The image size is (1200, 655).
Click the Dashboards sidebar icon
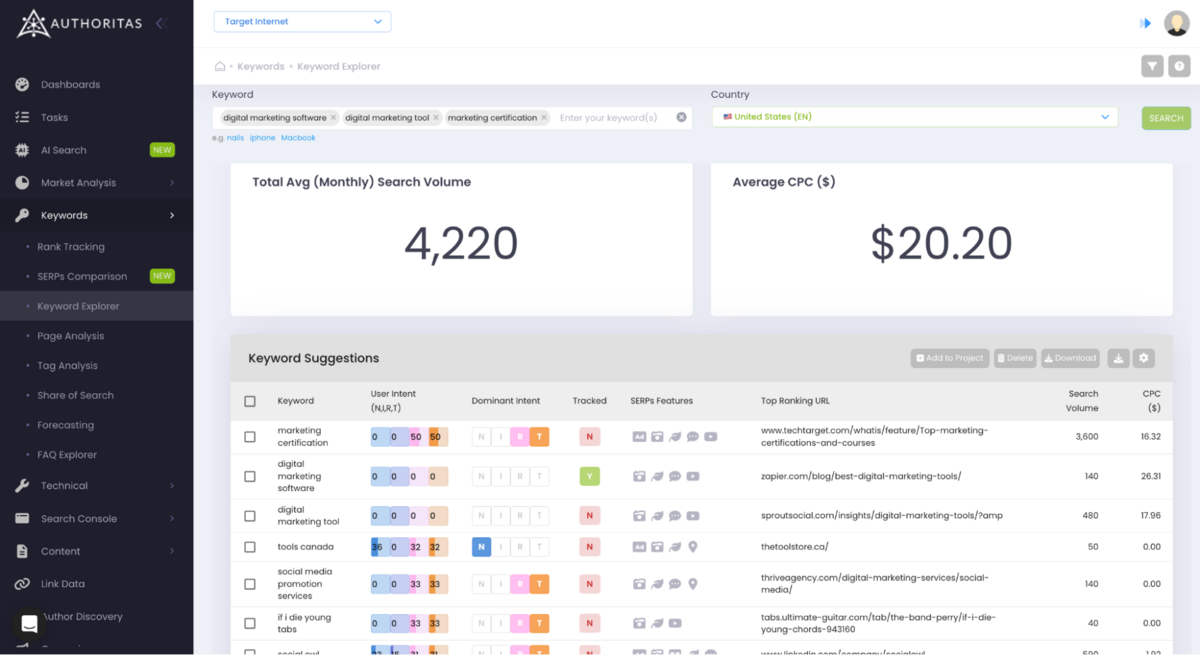coord(22,85)
